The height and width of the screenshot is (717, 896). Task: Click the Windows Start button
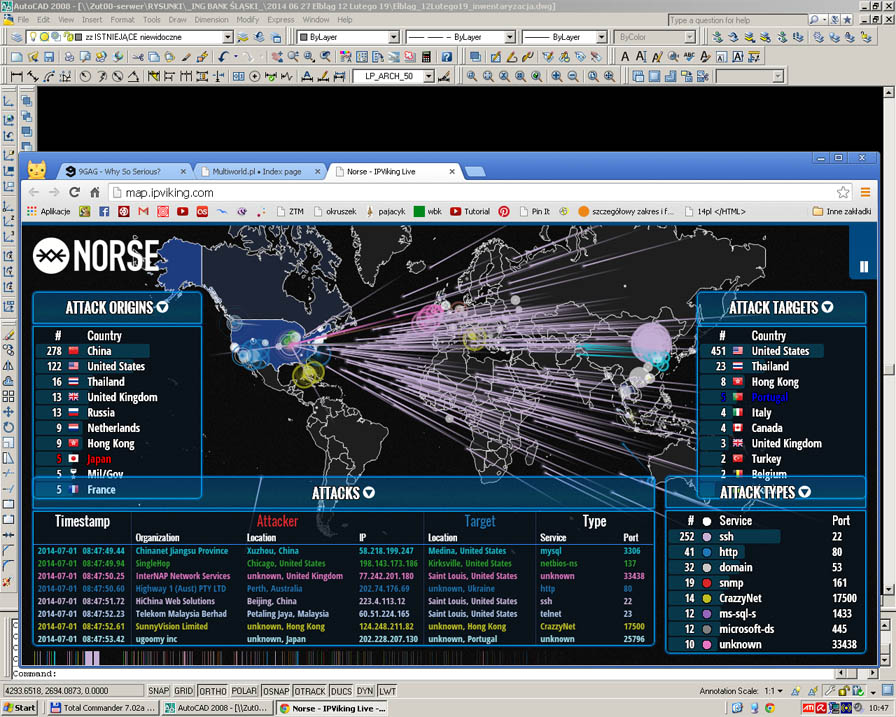point(20,708)
